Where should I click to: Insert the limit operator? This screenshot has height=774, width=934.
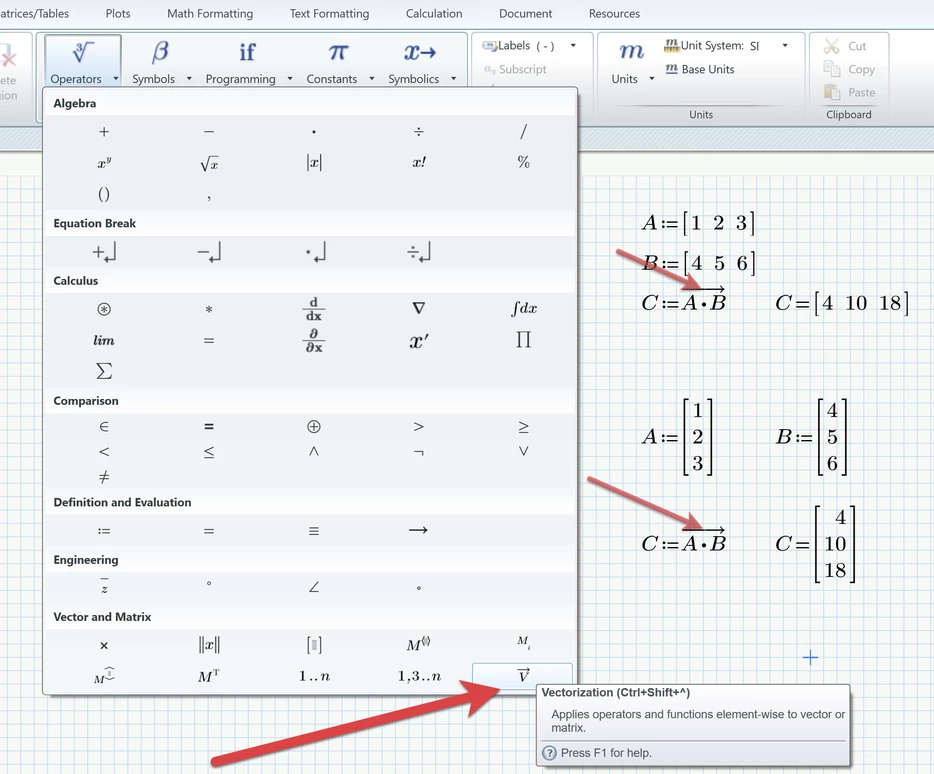pos(104,340)
